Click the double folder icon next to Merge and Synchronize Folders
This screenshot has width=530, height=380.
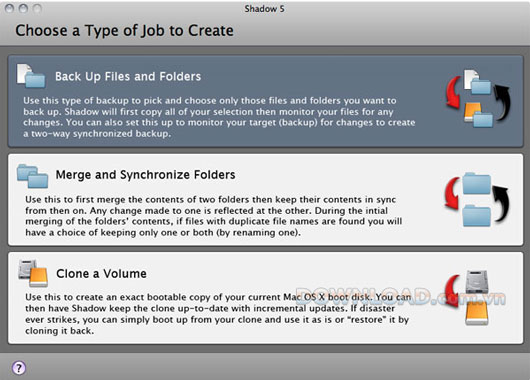tap(32, 176)
